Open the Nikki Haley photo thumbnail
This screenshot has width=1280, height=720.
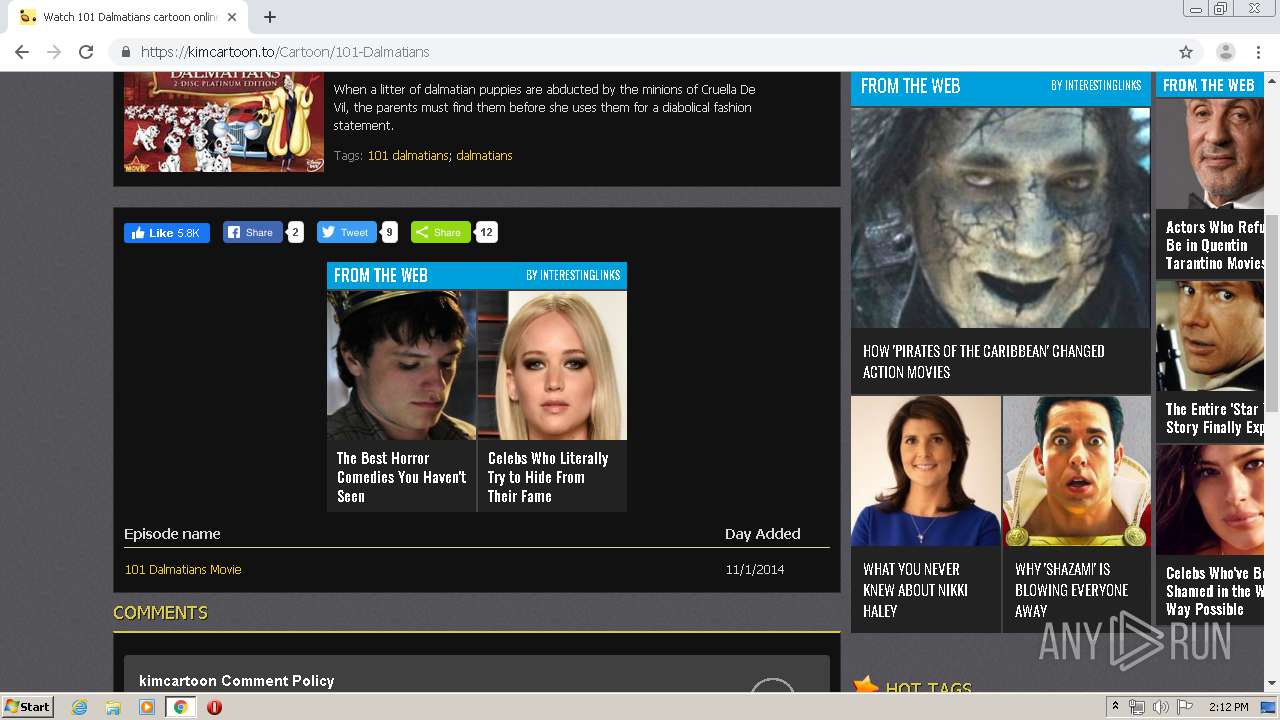click(926, 471)
